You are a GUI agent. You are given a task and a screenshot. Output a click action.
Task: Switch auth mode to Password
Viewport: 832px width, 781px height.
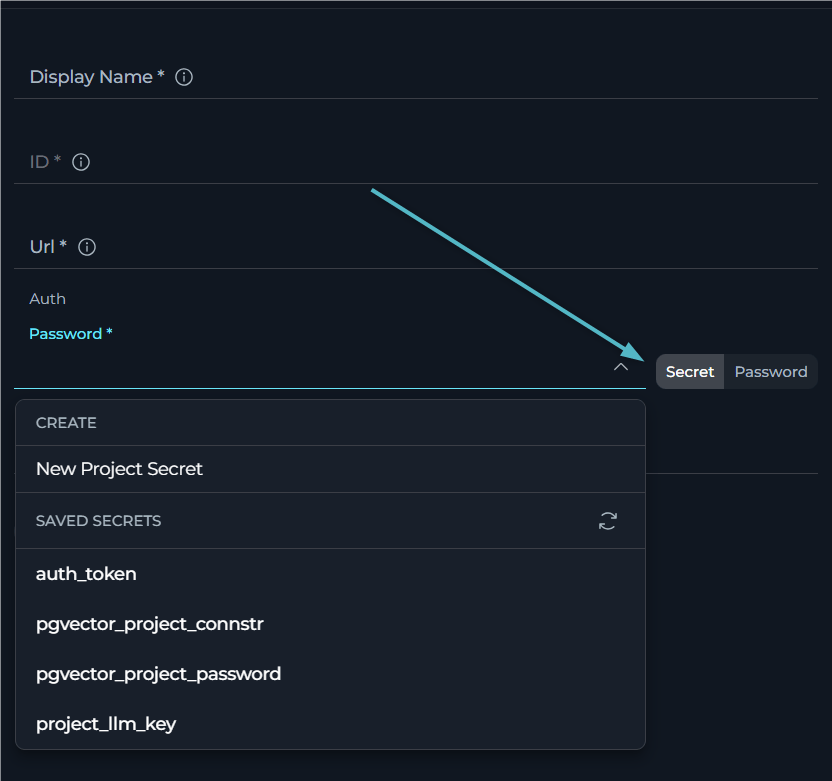click(771, 371)
